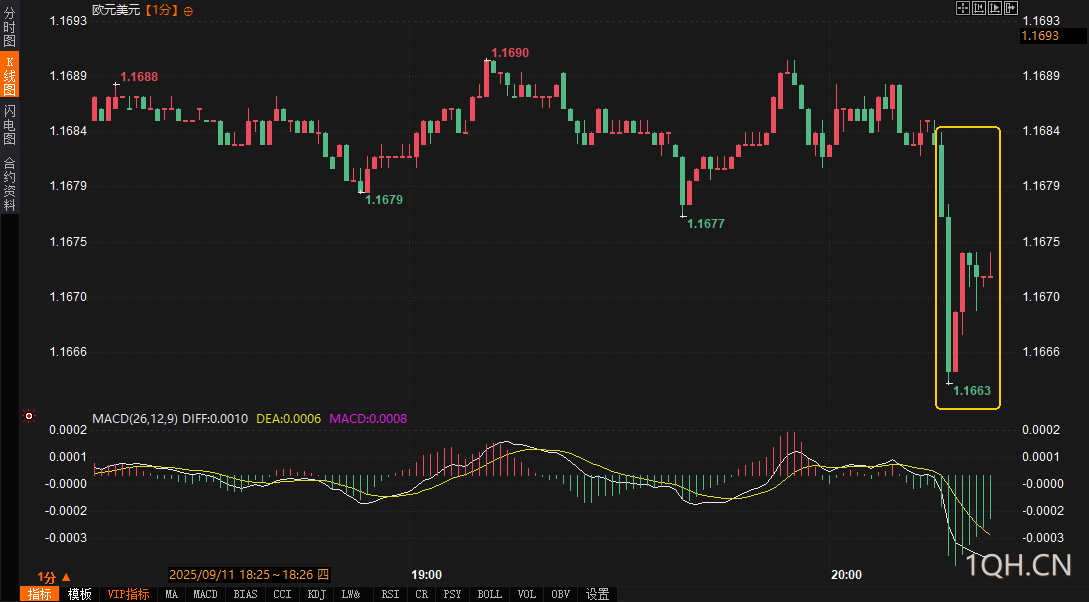Expand the 1分 period selector arrow
The height and width of the screenshot is (602, 1089).
pos(67,577)
